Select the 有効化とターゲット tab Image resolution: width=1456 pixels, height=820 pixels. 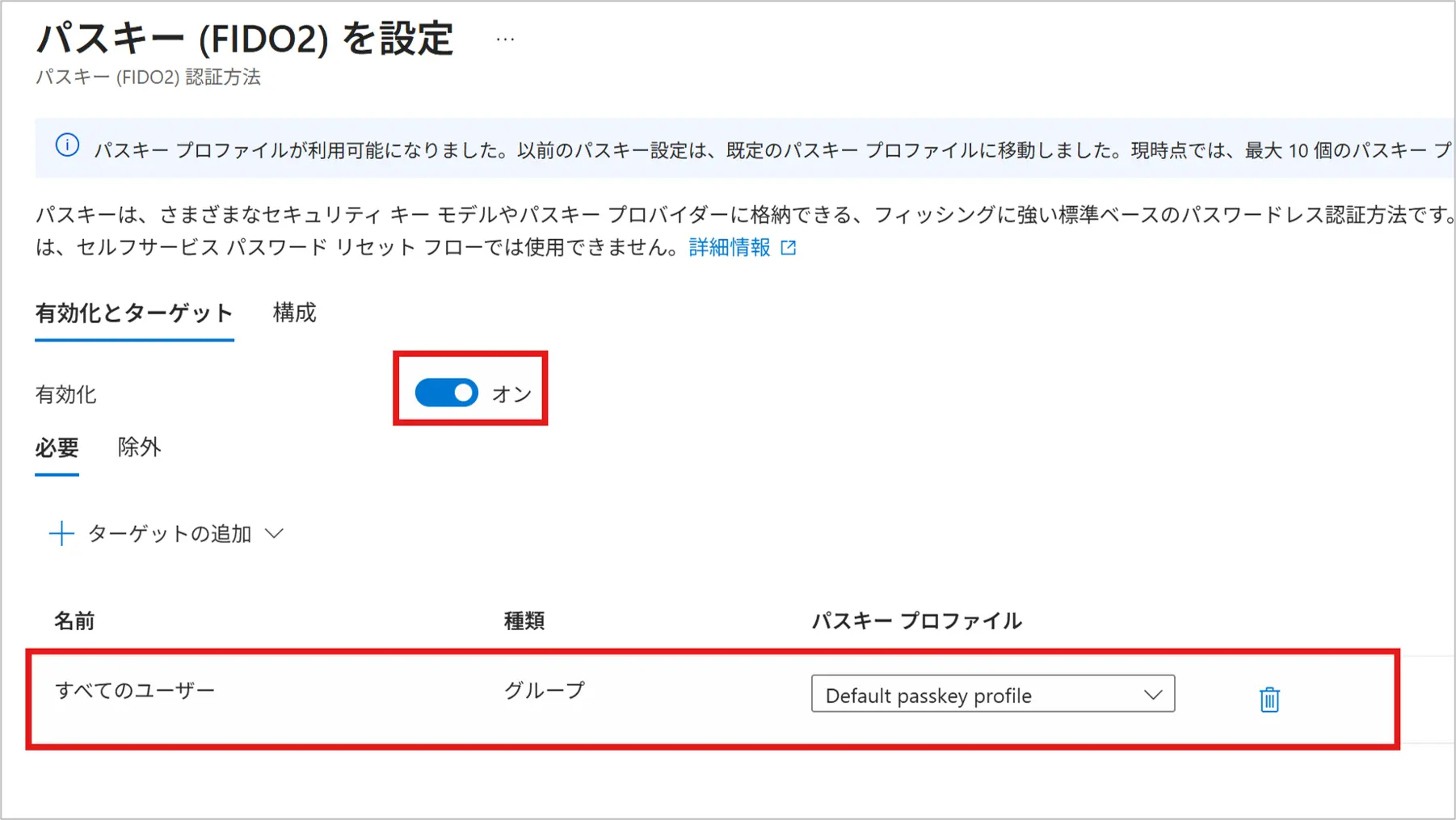[x=134, y=313]
